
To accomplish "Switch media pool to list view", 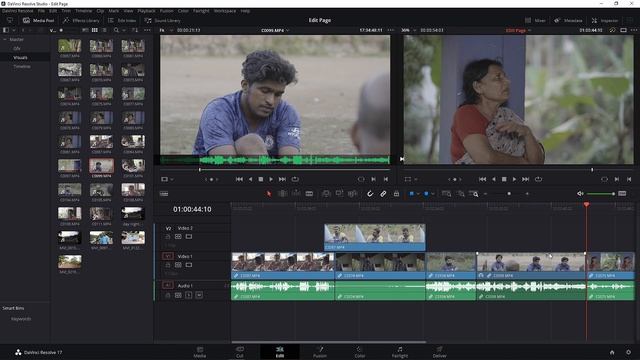I will coord(104,30).
